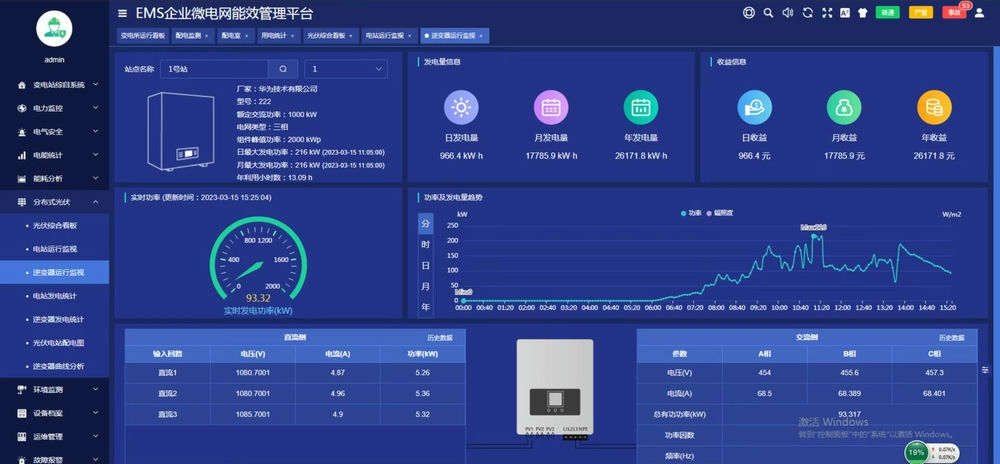Open the theme skin shirt icon
The width and height of the screenshot is (1000, 464).
[x=862, y=13]
